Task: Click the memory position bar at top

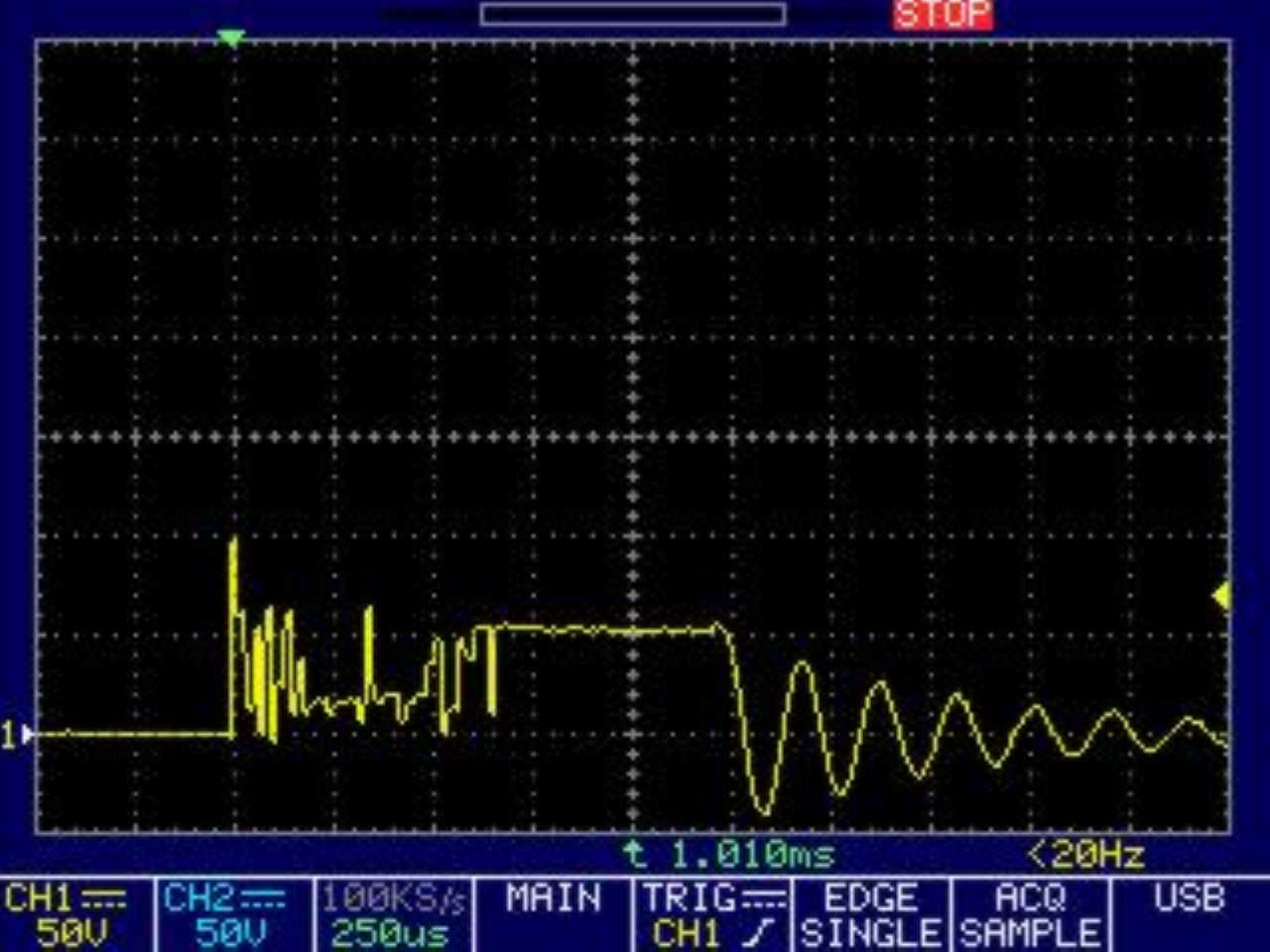Action: point(633,14)
